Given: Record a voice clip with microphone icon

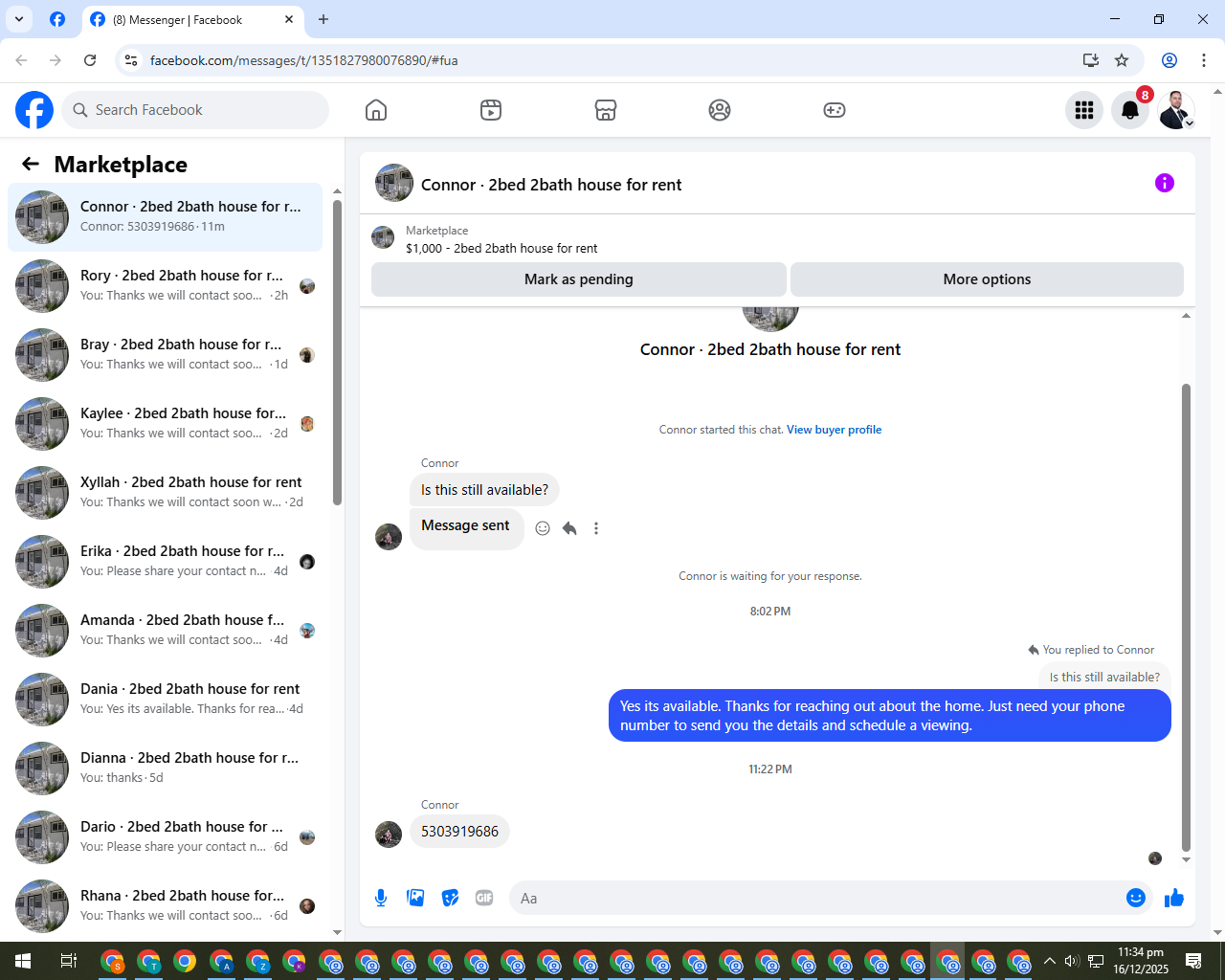Looking at the screenshot, I should click(381, 898).
